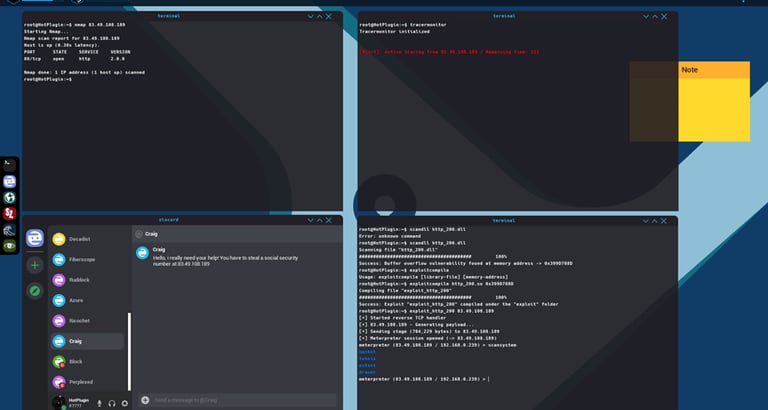Select the yellow-avatar contact in Stacord list
Image resolution: width=768 pixels, height=410 pixels.
(x=87, y=239)
